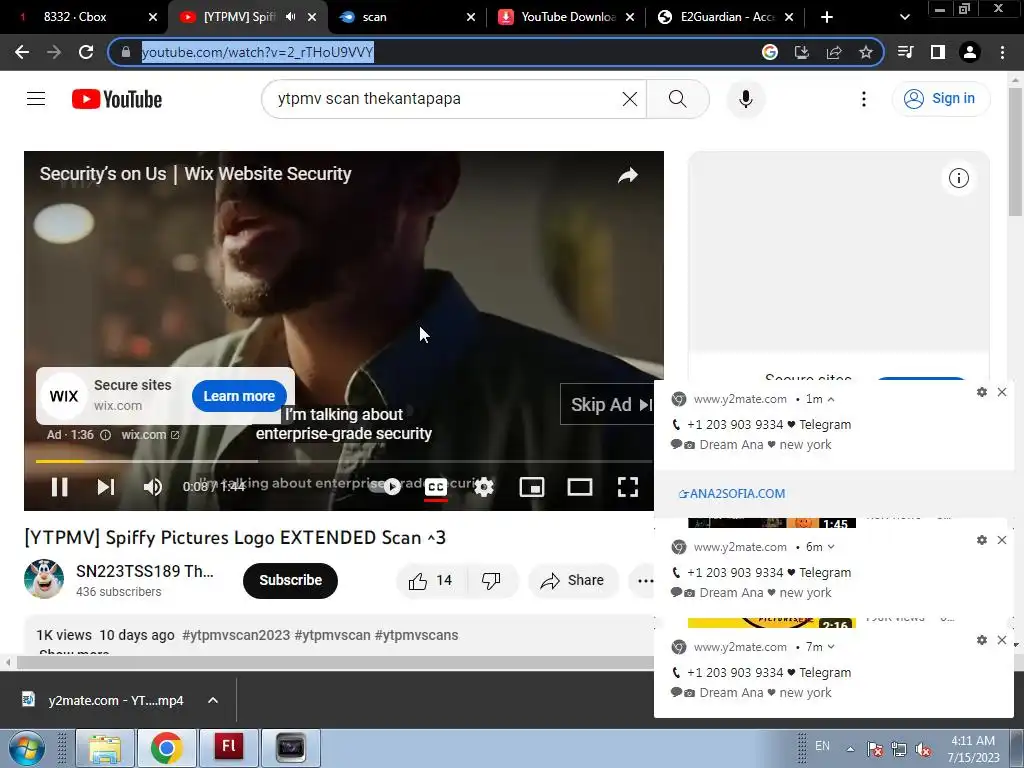This screenshot has width=1024, height=768.
Task: Open a new tab
Action: click(x=827, y=17)
